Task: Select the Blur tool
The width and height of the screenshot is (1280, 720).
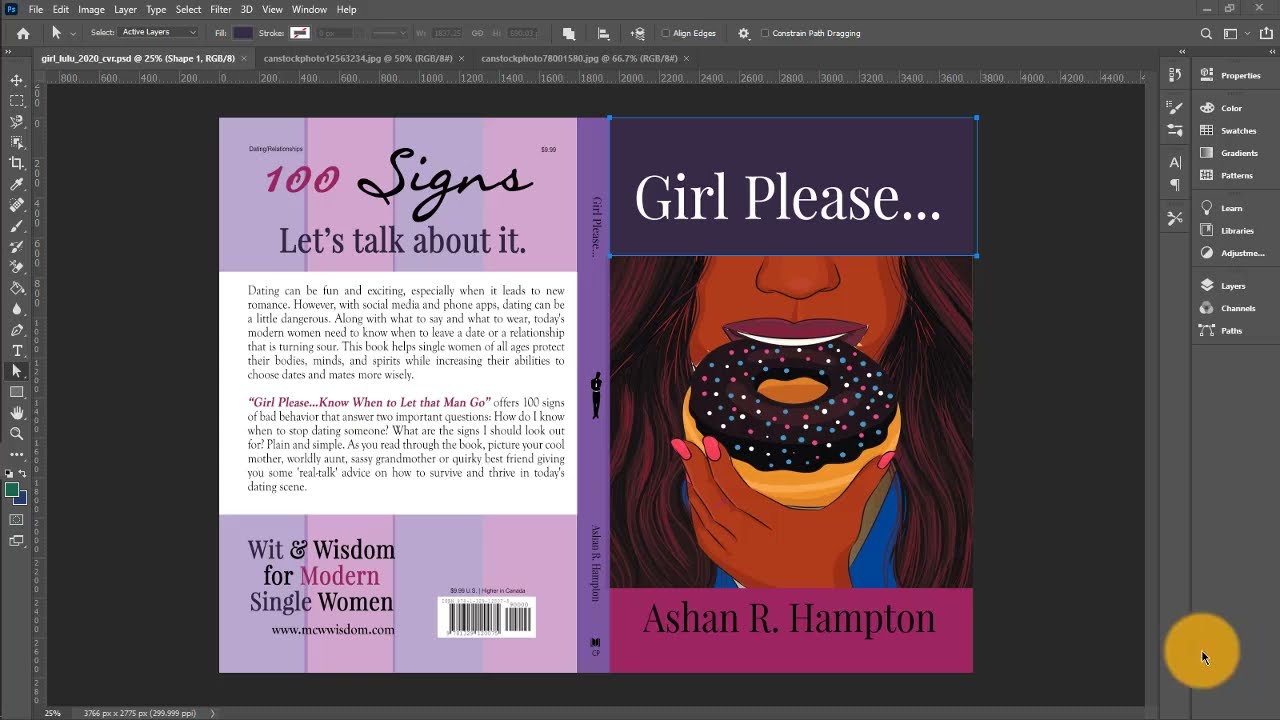Action: click(16, 309)
